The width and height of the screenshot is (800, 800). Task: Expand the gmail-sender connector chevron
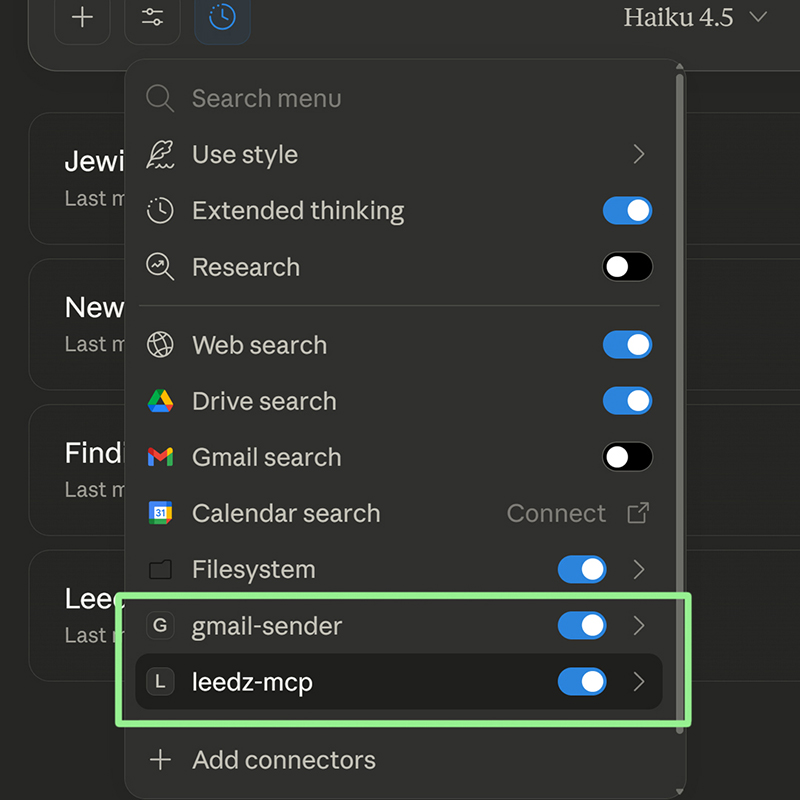(x=639, y=626)
